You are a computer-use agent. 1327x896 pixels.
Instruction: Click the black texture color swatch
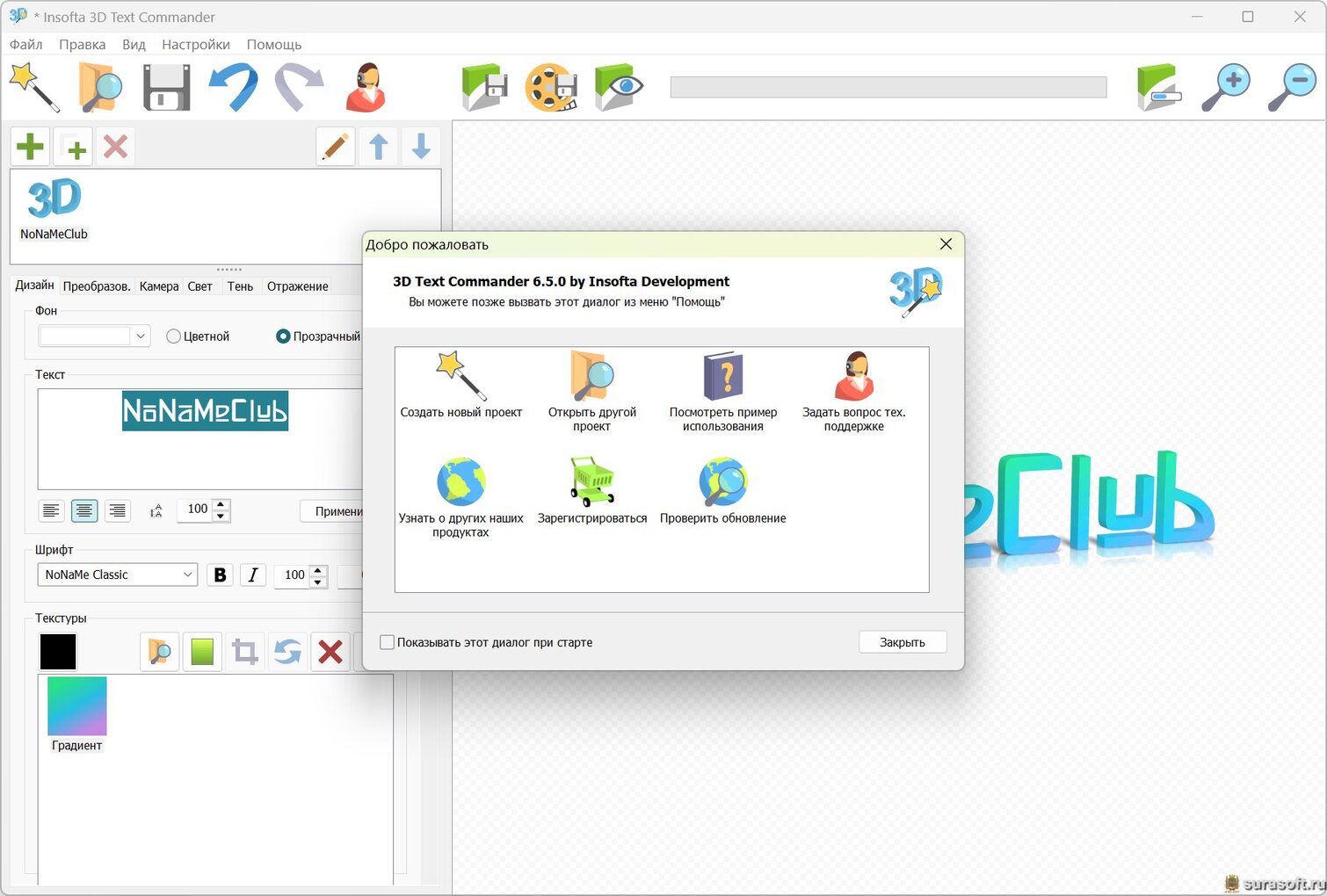[x=58, y=652]
